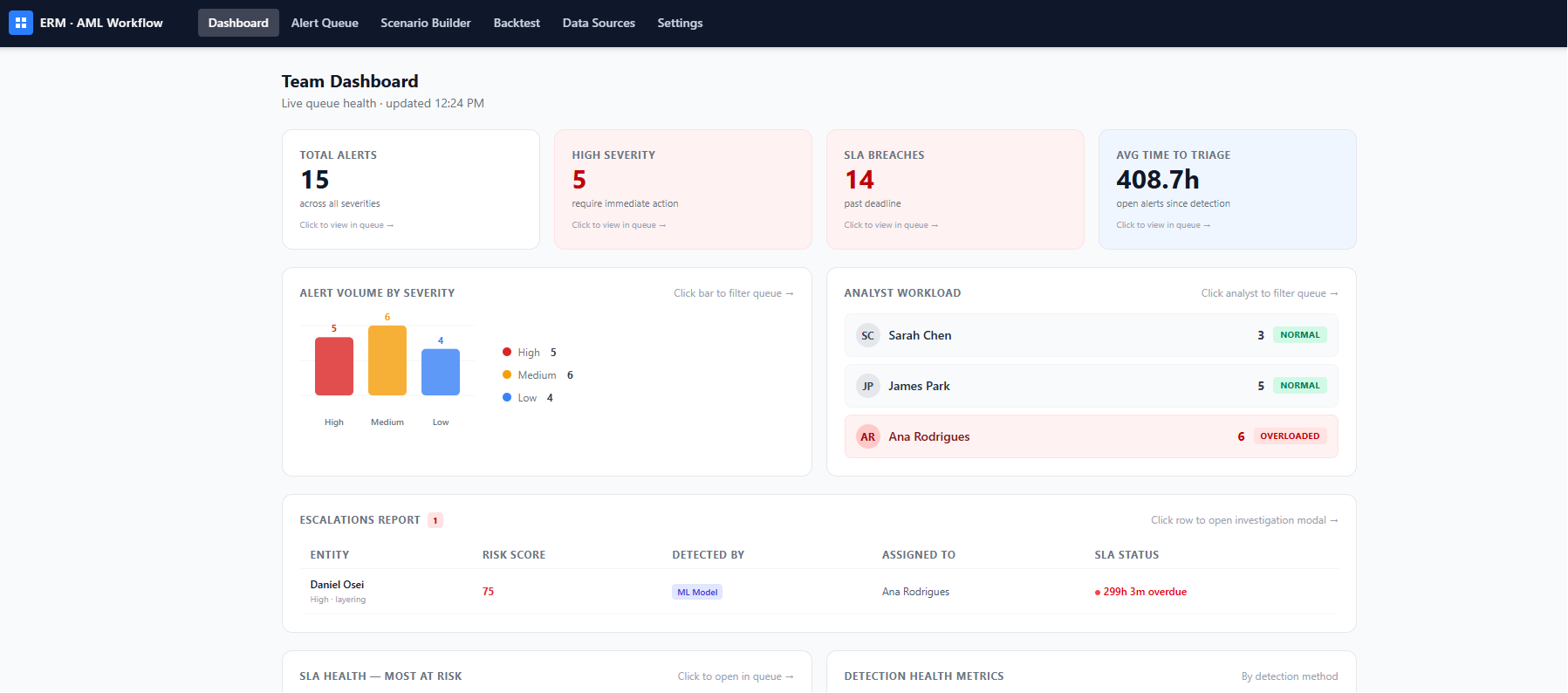This screenshot has width=1568, height=693.
Task: Click 'Click to view in queue' under Total Alerts
Action: [346, 225]
